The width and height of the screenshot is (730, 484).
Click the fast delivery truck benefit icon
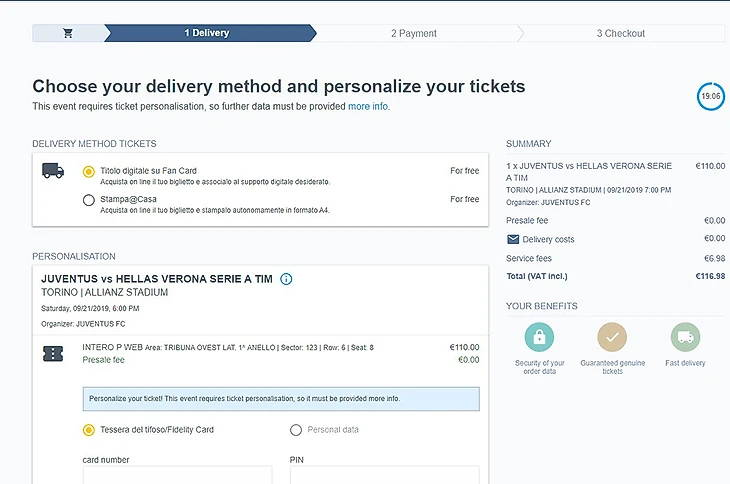tap(685, 337)
